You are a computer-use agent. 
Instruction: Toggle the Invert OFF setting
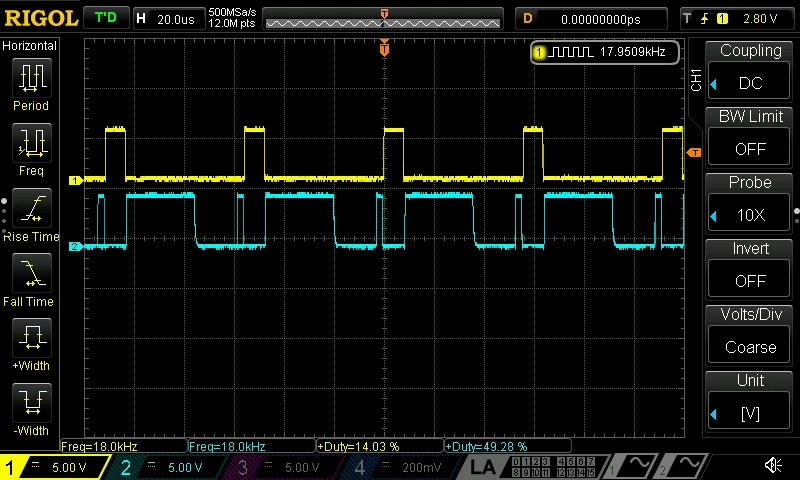(749, 268)
